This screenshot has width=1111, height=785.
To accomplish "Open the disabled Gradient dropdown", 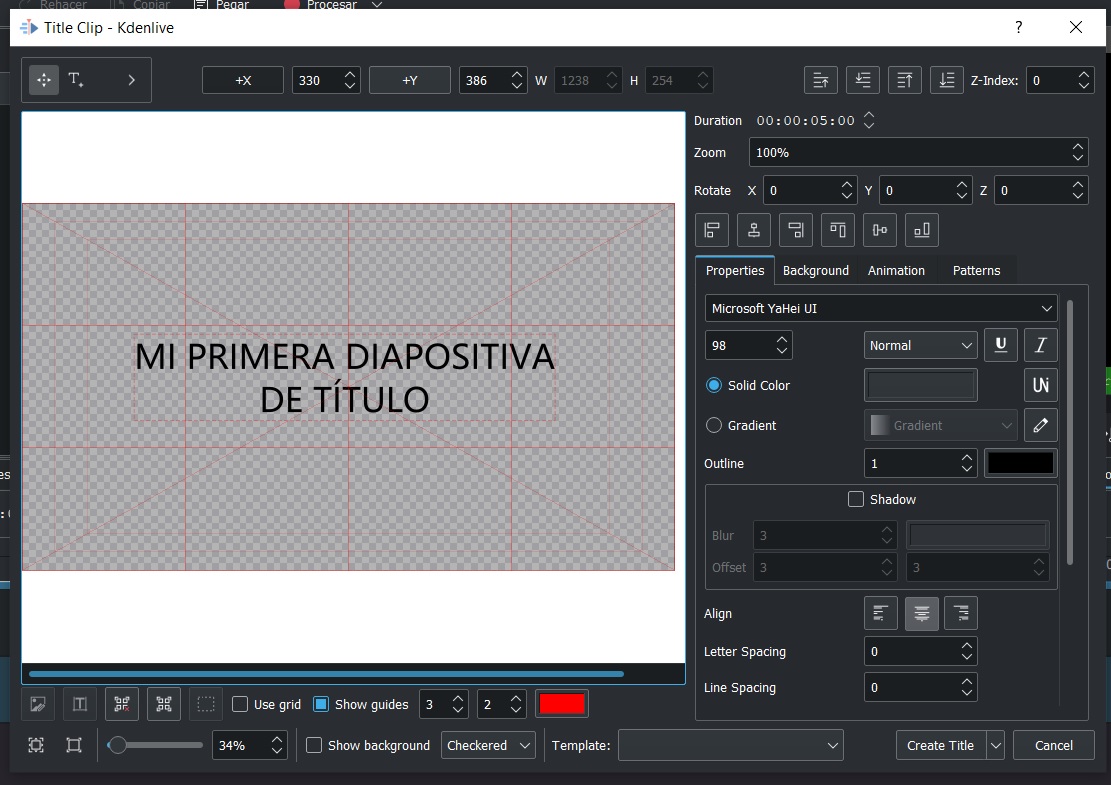I will [x=941, y=425].
